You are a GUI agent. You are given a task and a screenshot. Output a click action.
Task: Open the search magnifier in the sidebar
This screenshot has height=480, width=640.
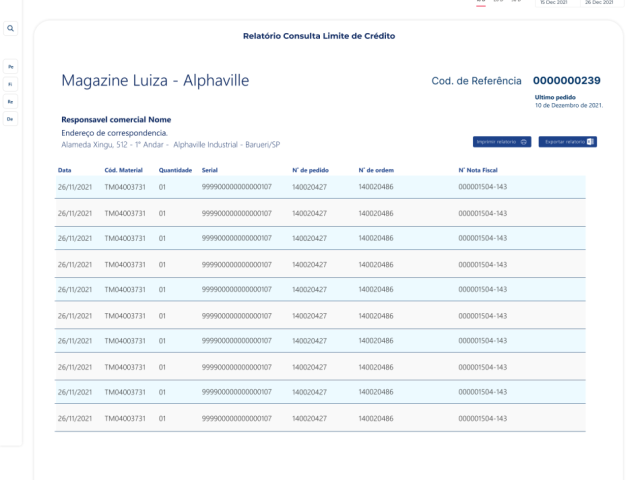click(11, 28)
